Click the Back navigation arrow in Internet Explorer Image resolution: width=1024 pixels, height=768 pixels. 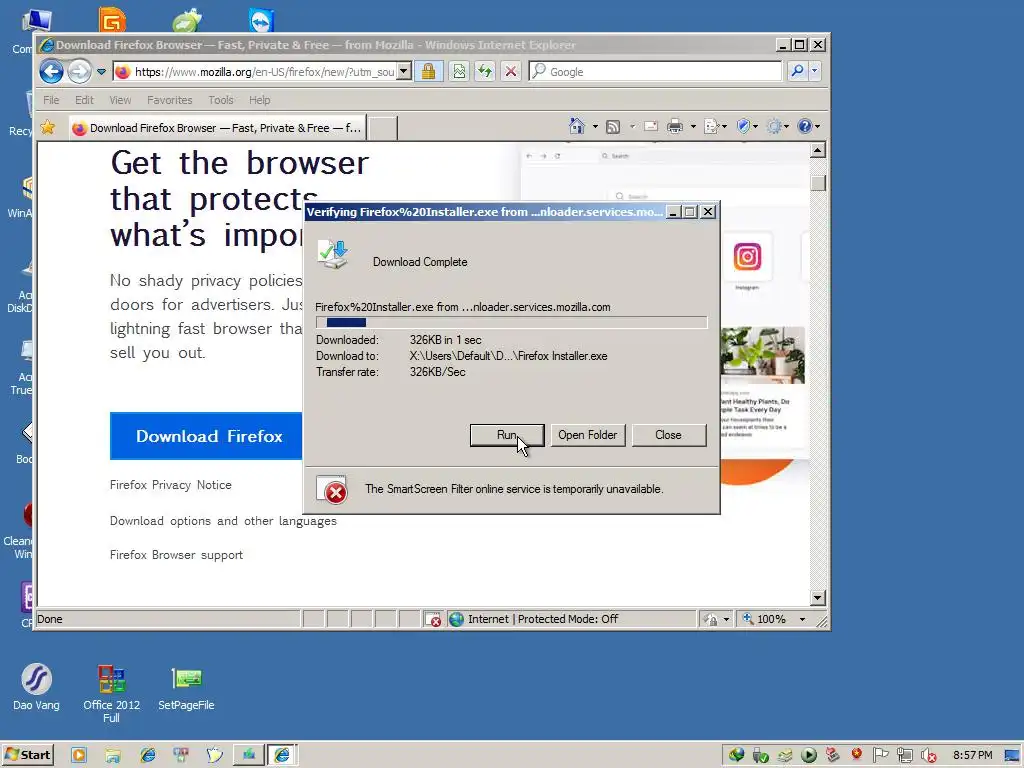point(52,71)
